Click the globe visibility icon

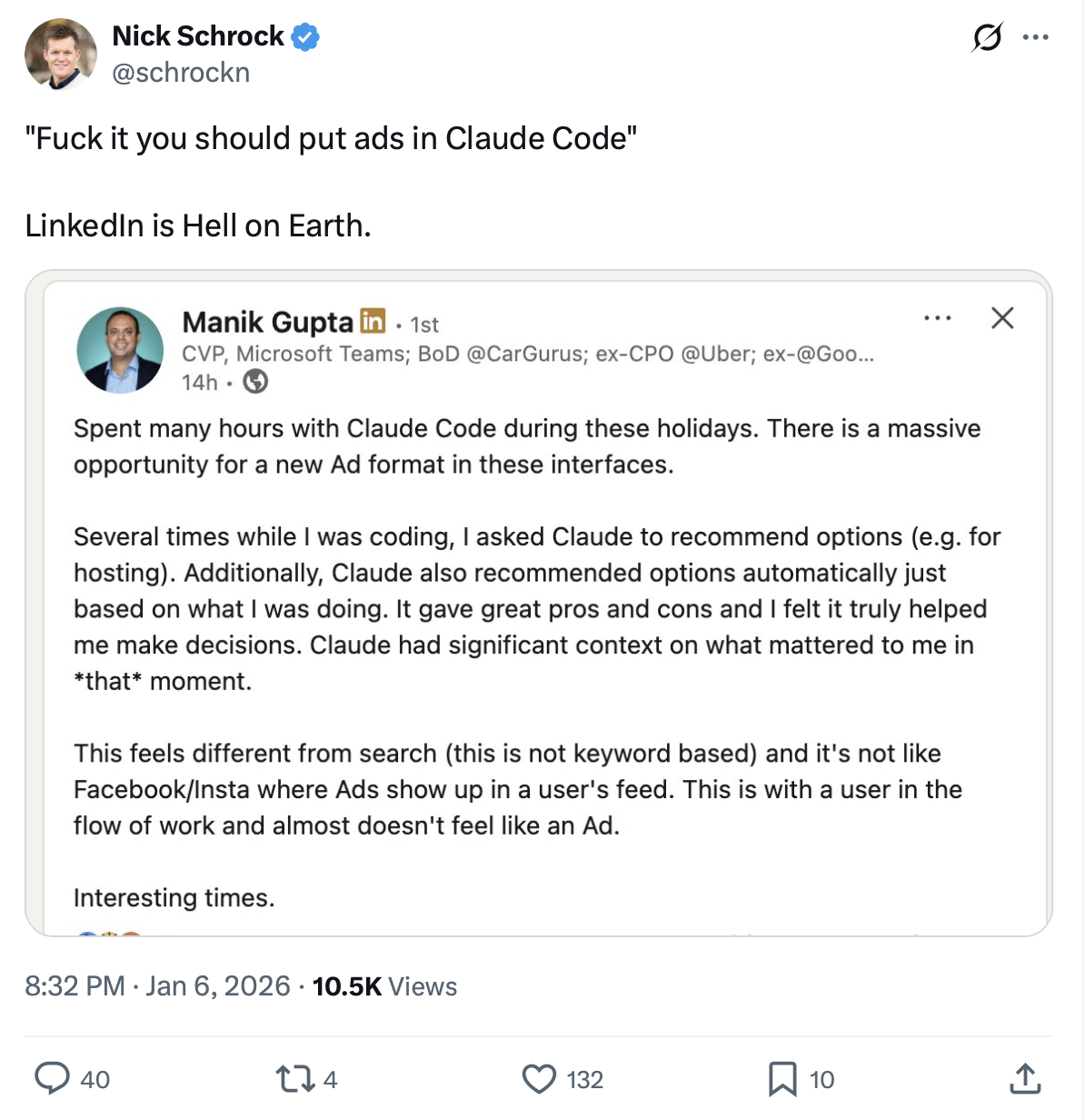256,382
